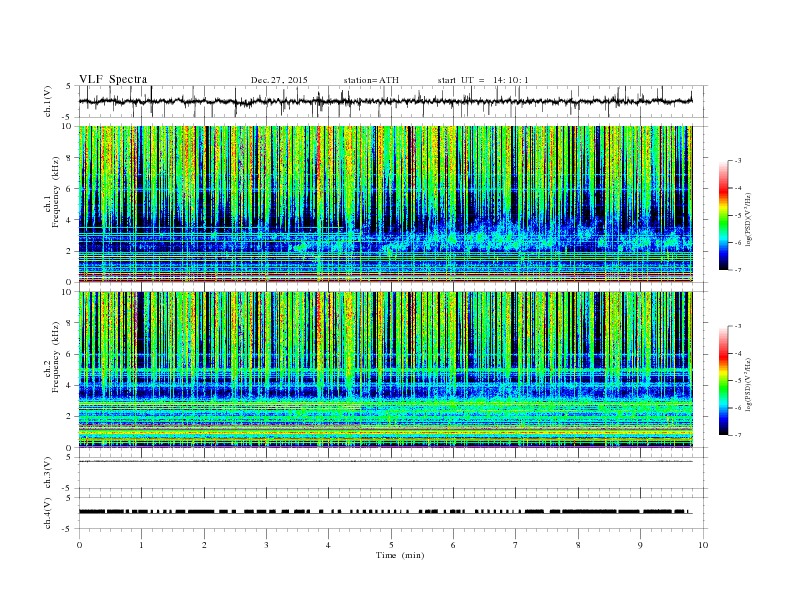The width and height of the screenshot is (792, 612).
Task: Click the ch.3 flat signal trace
Action: click(385, 462)
